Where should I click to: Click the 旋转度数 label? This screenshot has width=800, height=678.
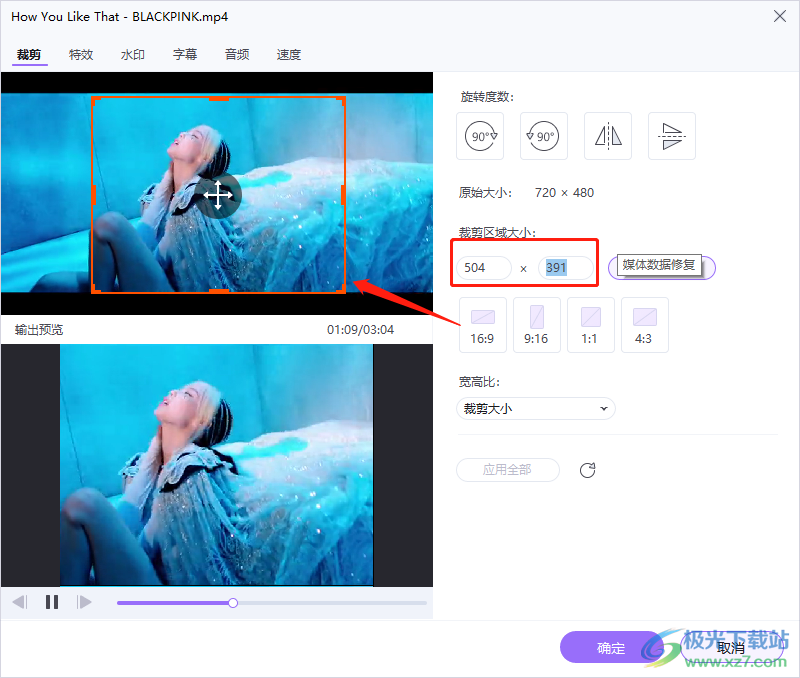[487, 97]
